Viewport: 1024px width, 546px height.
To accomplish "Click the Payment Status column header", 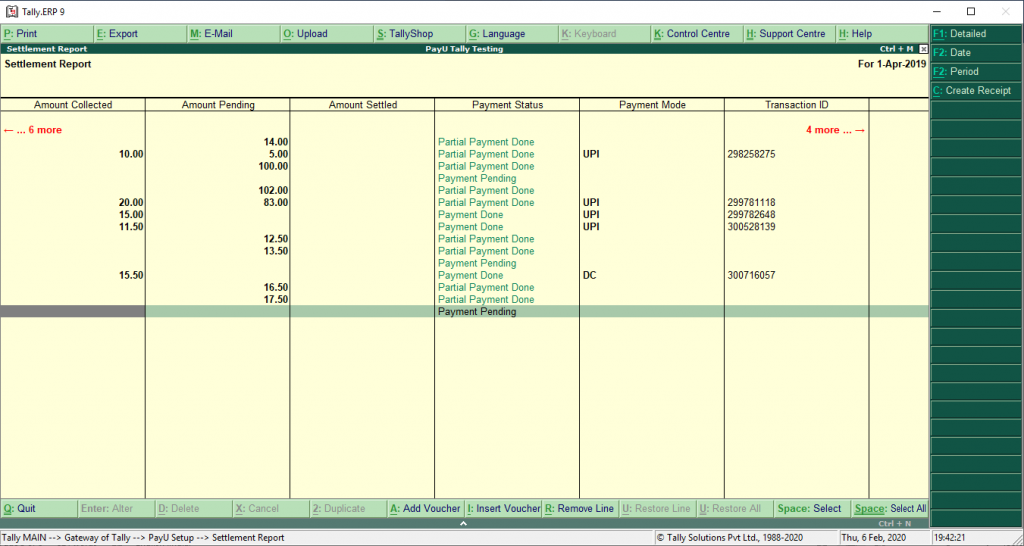I will point(507,105).
